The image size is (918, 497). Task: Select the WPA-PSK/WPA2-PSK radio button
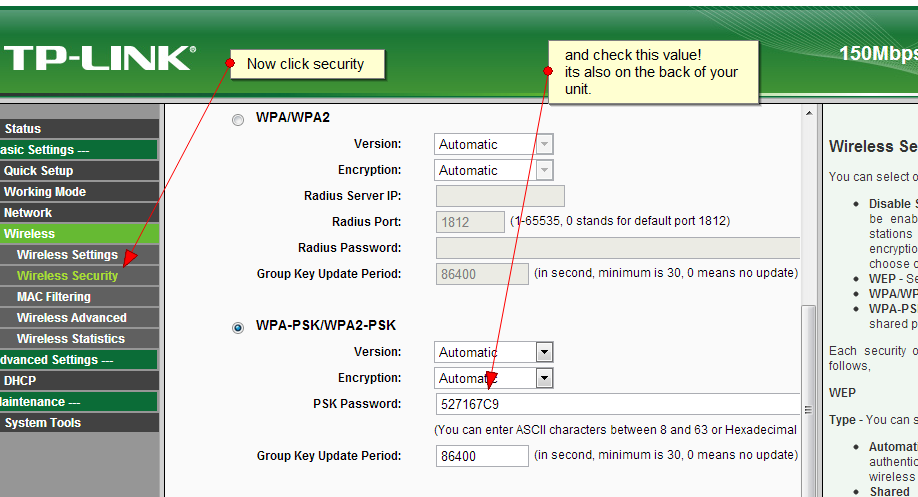point(238,328)
